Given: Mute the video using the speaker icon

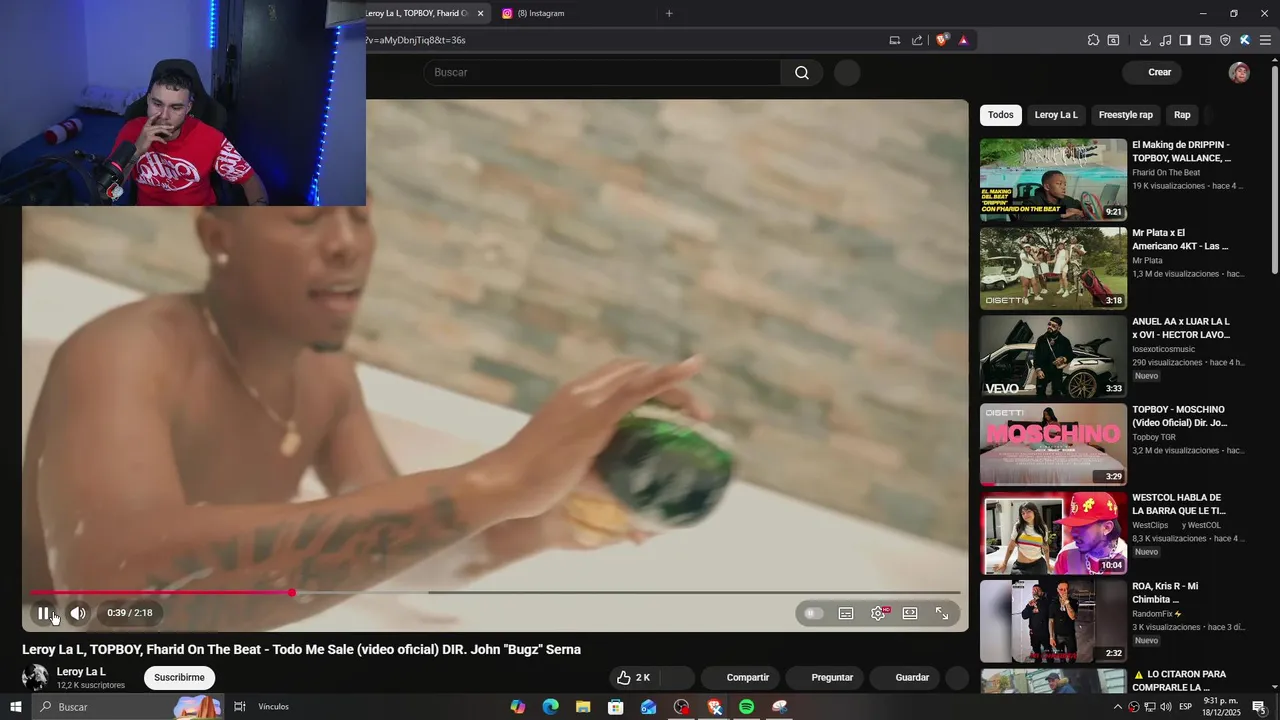Looking at the screenshot, I should click(x=78, y=613).
